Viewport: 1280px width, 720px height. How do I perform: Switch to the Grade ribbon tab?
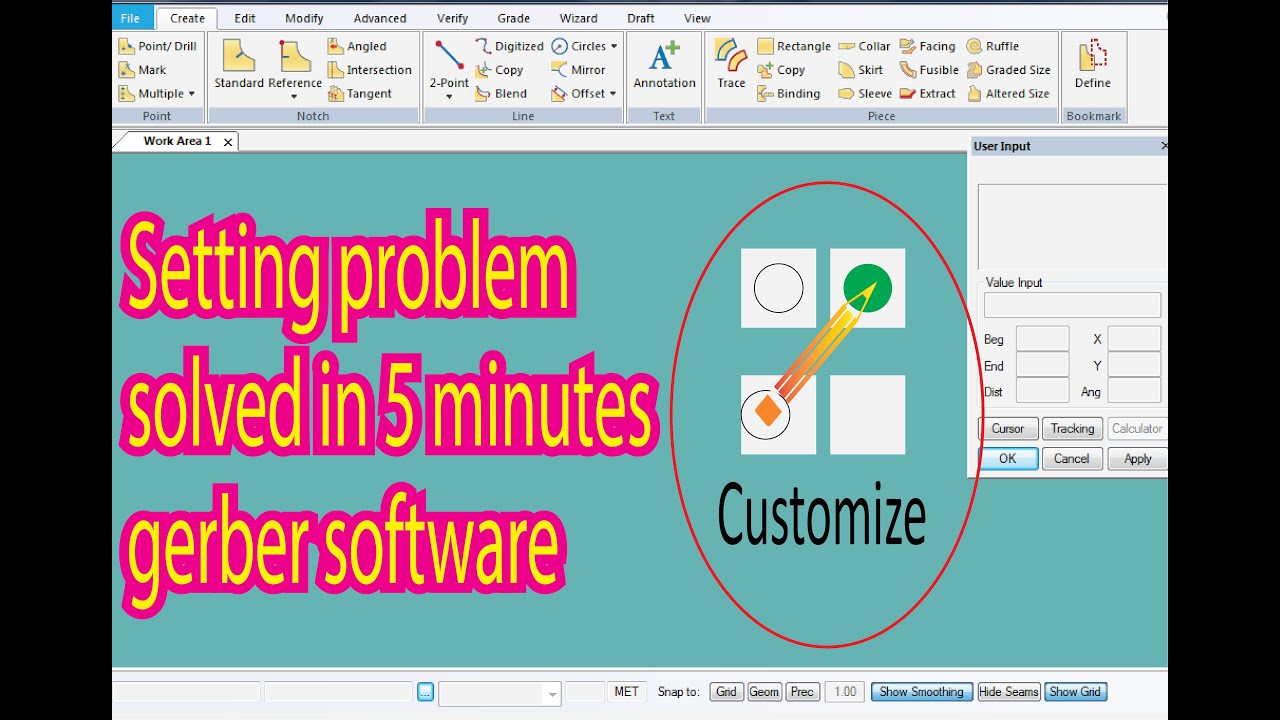(514, 18)
